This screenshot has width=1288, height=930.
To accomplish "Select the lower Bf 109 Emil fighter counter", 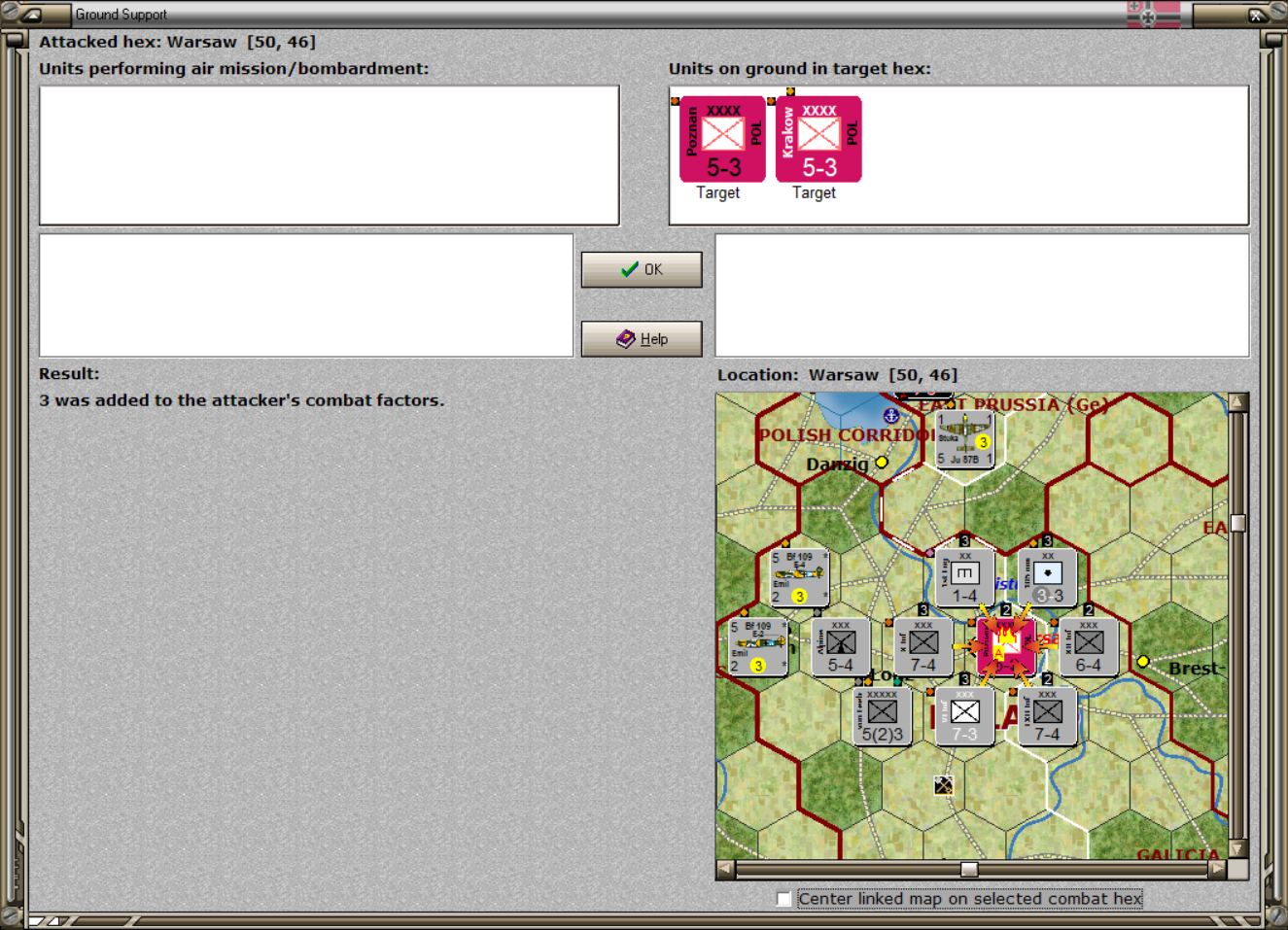I will coord(757,647).
